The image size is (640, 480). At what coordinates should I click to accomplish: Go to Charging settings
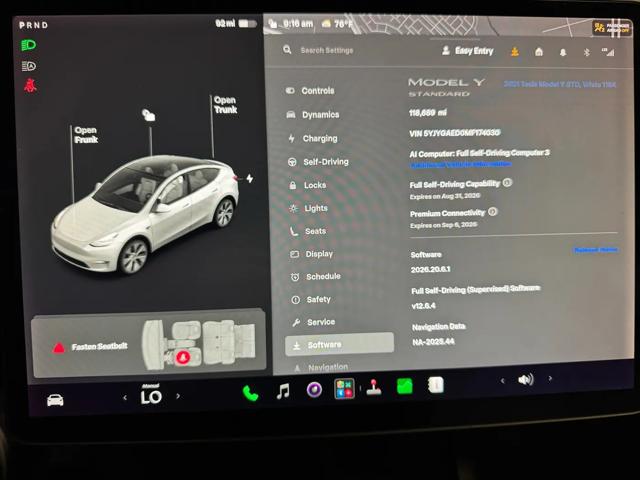(313, 138)
